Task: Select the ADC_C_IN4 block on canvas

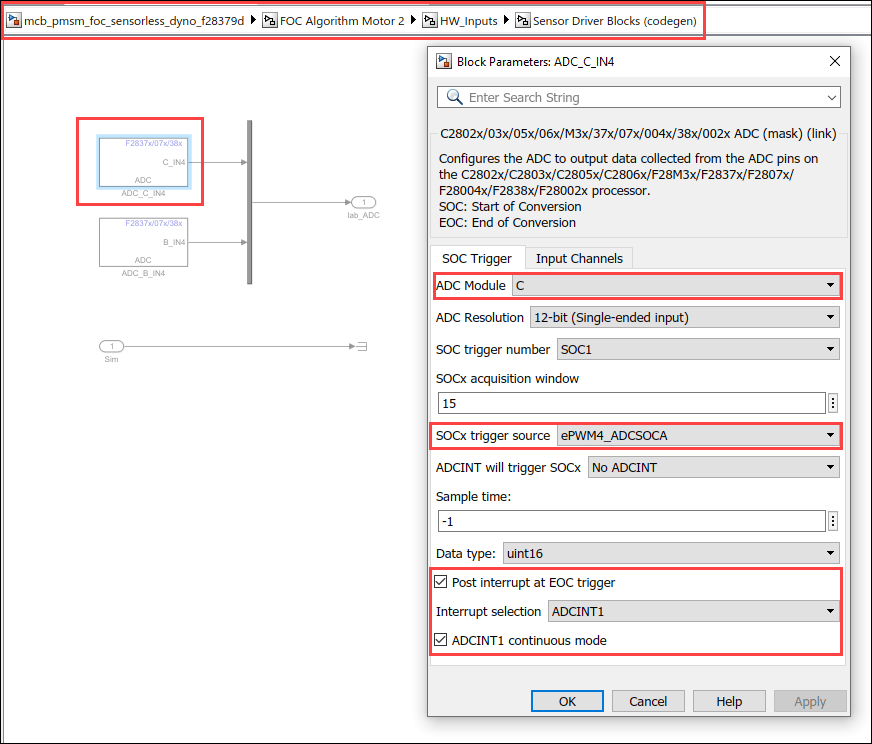Action: [x=143, y=162]
